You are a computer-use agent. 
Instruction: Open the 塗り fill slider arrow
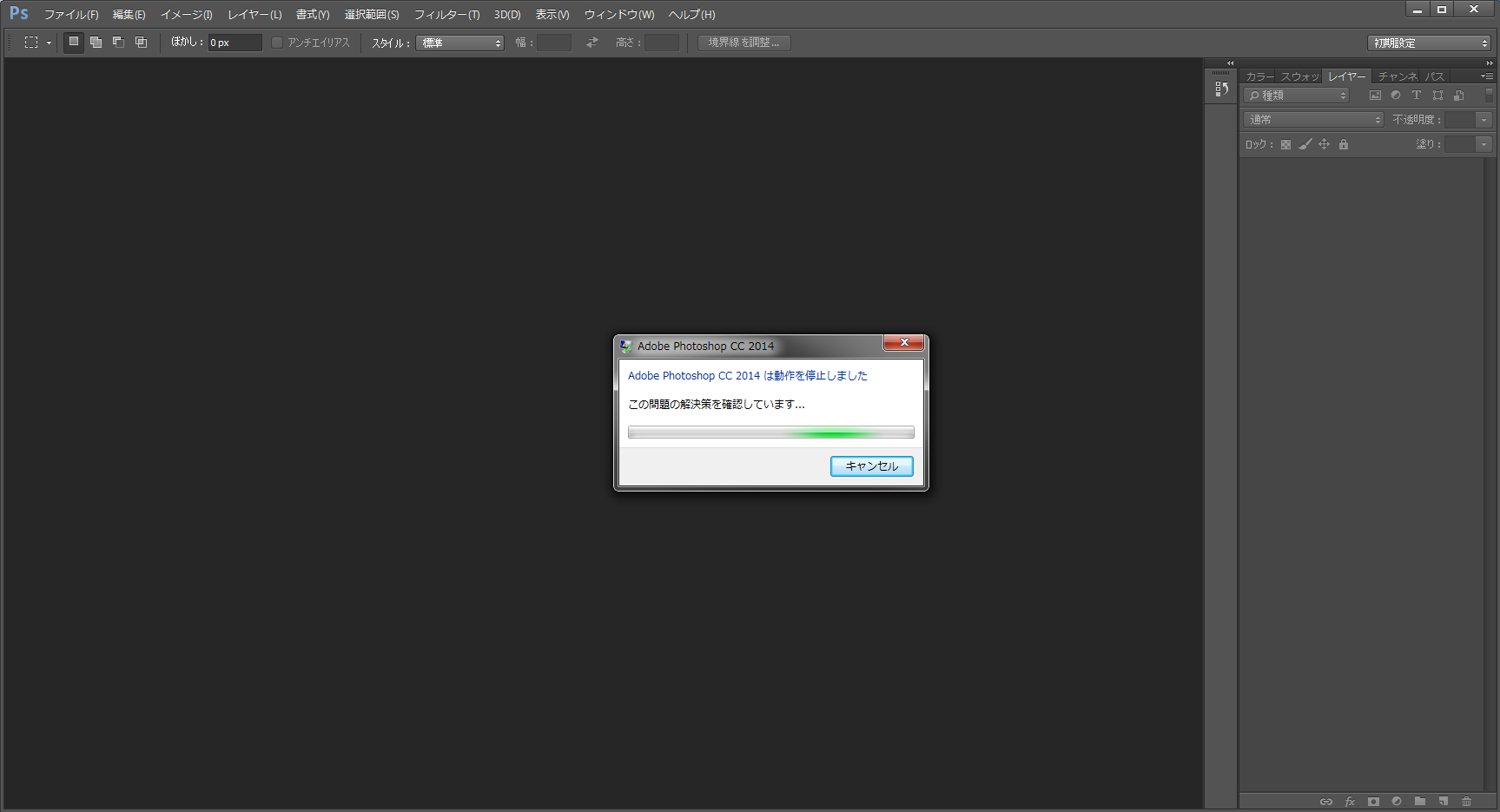[1483, 144]
